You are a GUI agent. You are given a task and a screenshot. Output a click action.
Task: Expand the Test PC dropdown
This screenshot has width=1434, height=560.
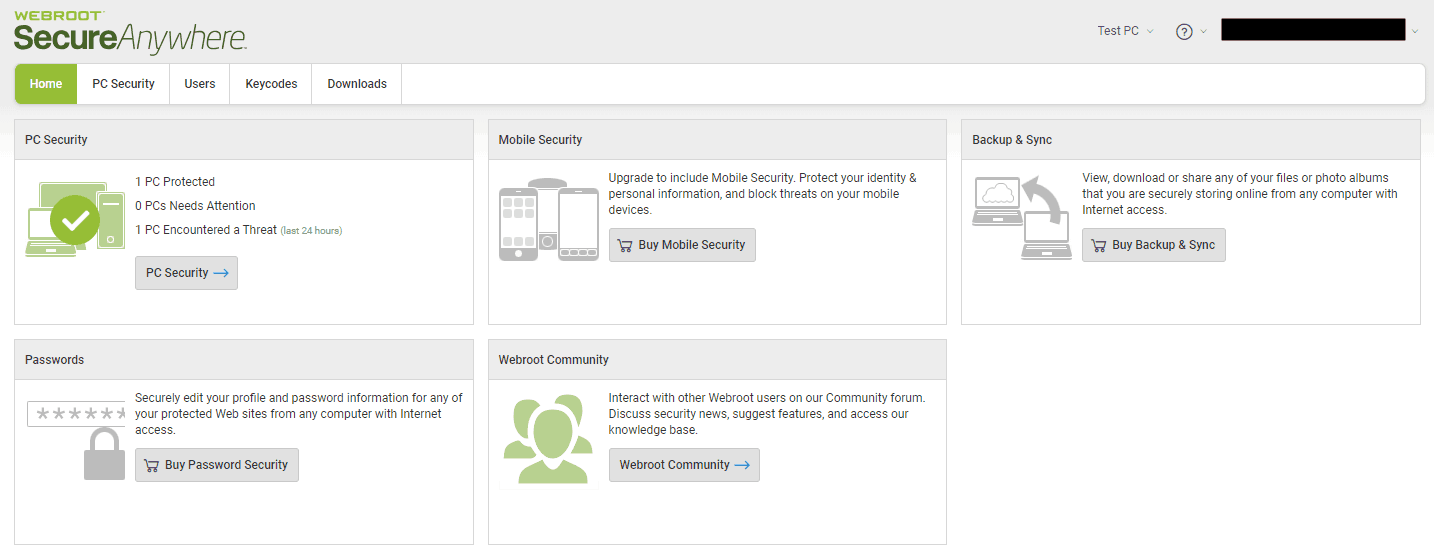1125,31
